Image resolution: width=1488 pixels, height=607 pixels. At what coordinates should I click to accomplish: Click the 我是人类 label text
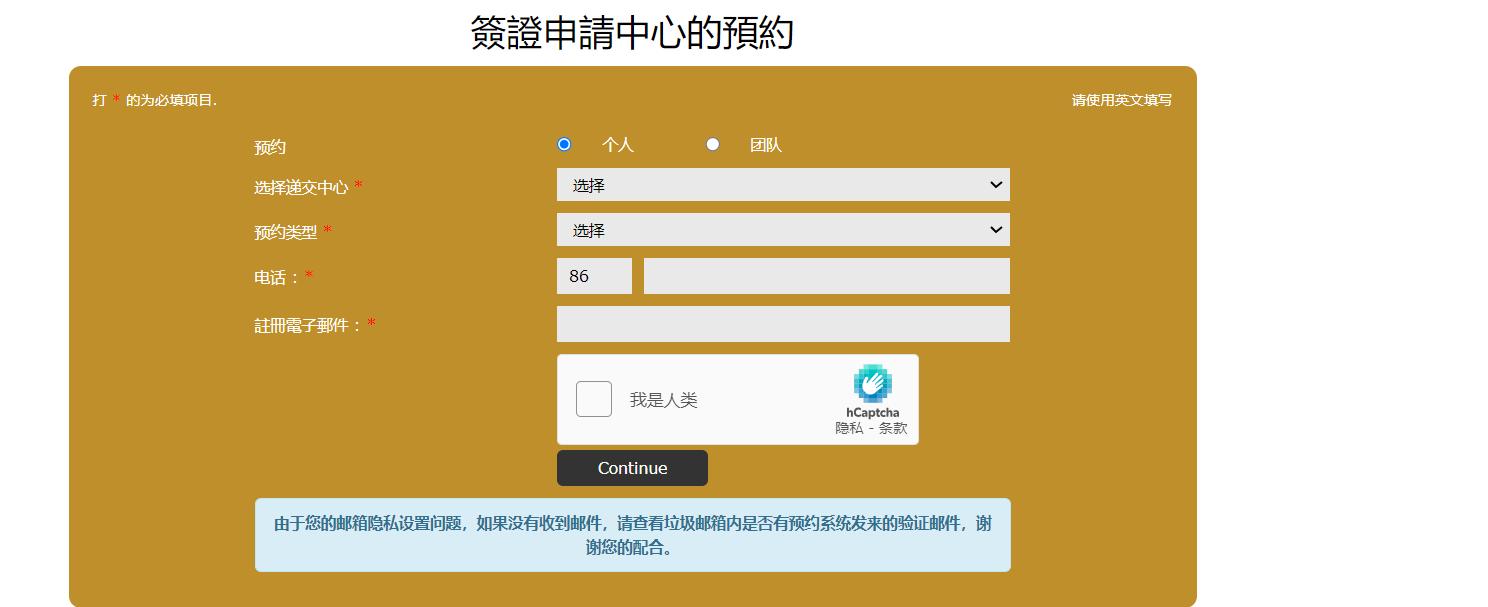click(665, 398)
